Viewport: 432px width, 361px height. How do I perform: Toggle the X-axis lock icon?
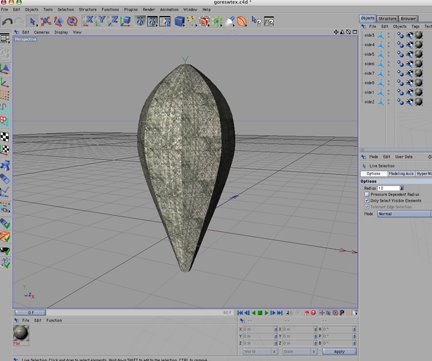[89, 21]
